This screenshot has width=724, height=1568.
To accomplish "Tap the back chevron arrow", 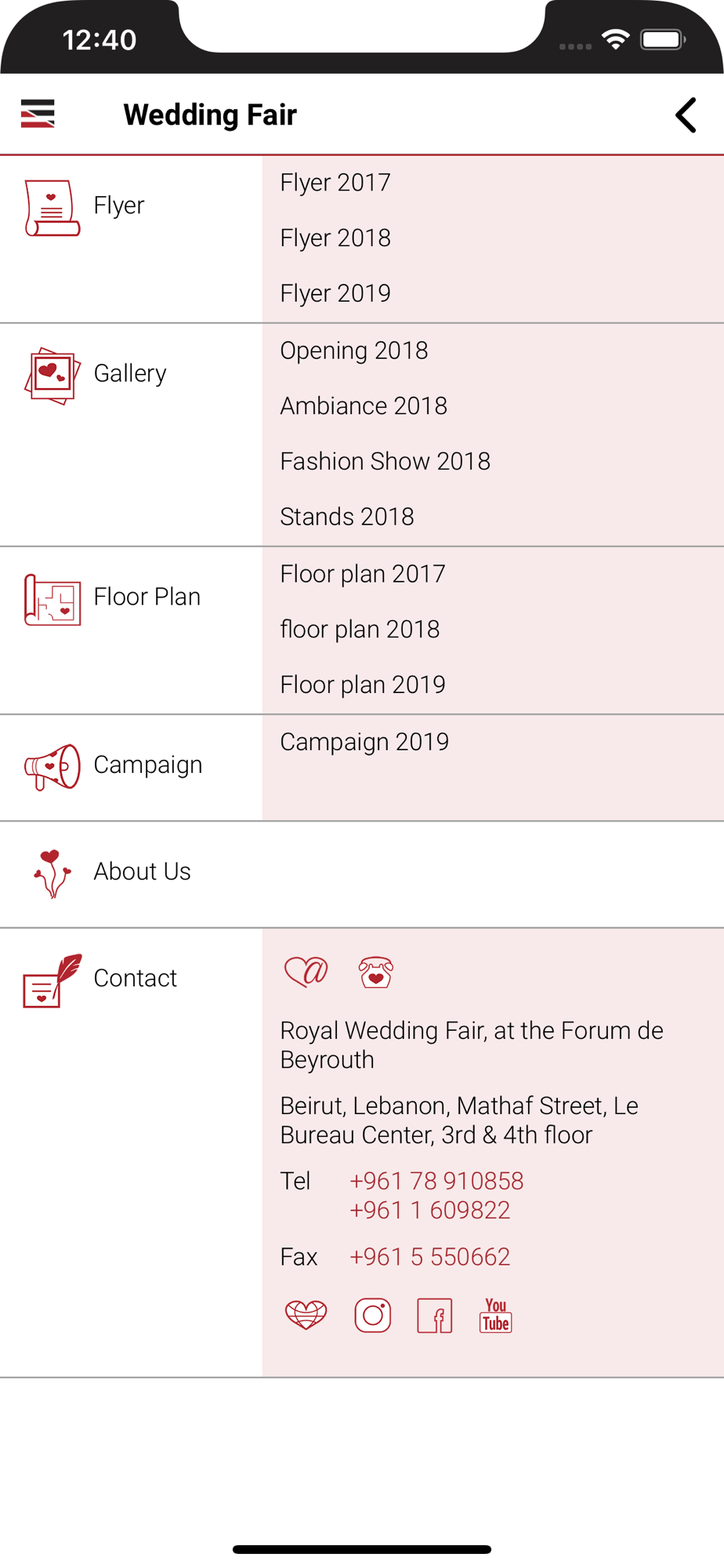I will tap(686, 115).
